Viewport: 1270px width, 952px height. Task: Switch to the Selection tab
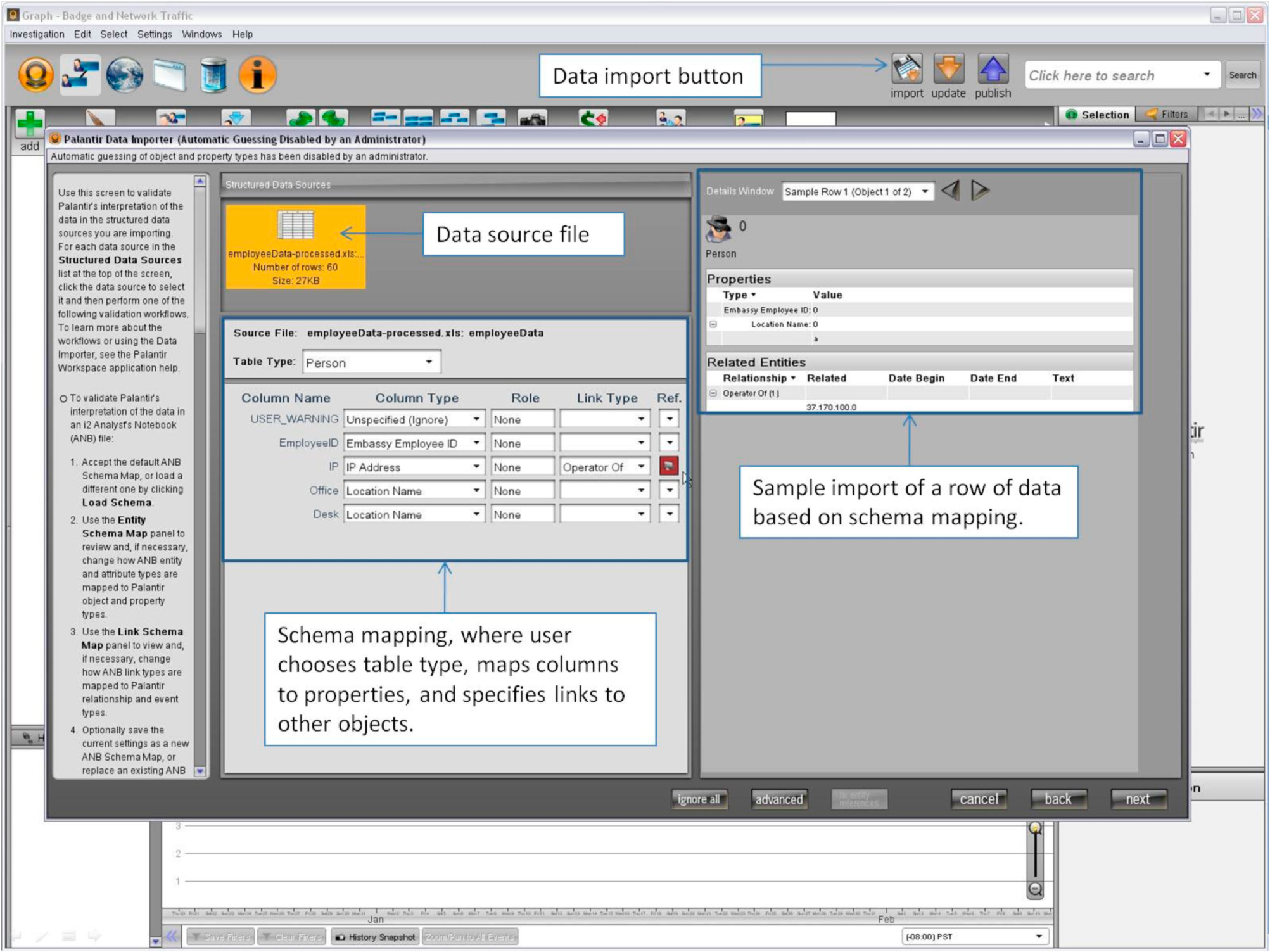tap(1097, 115)
